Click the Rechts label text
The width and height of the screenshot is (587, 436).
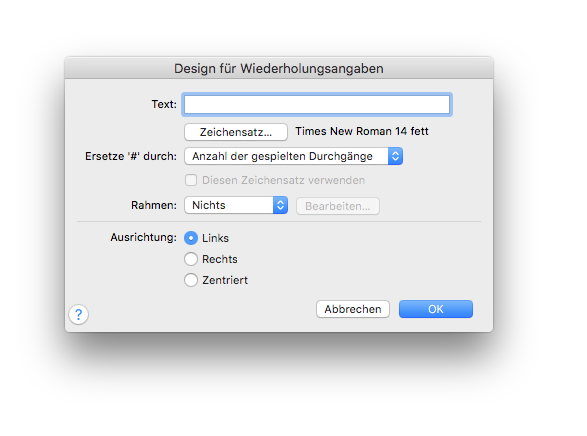[x=220, y=259]
